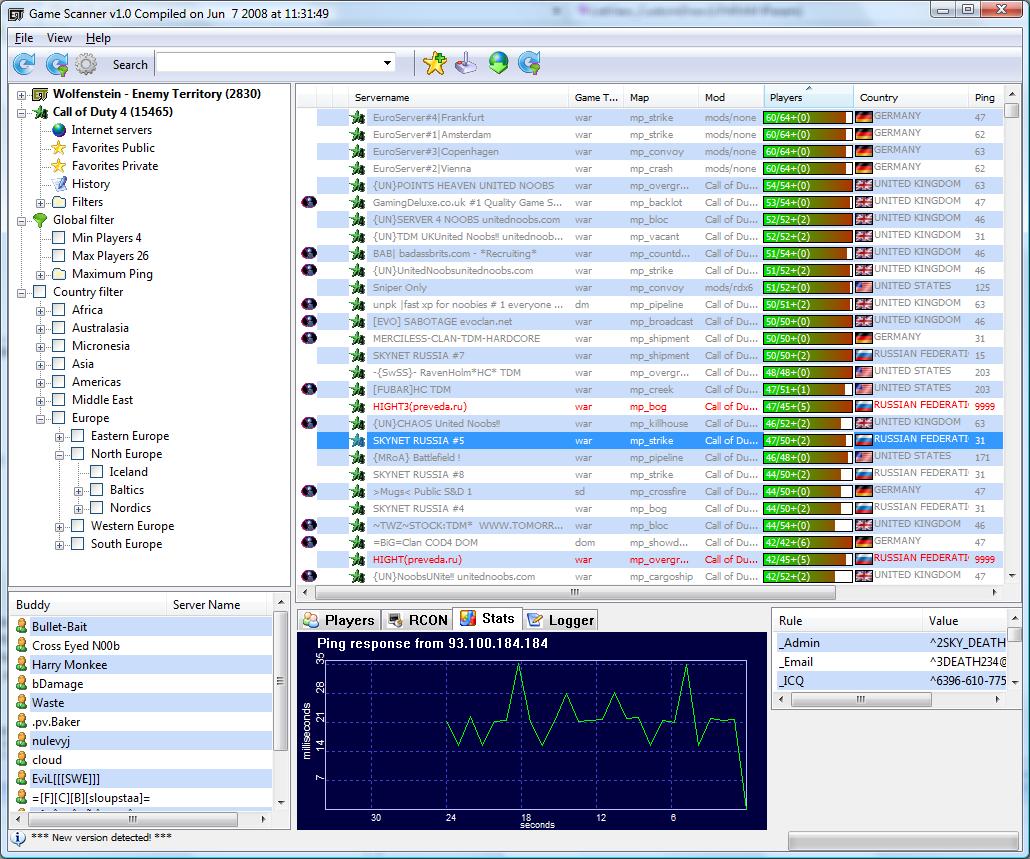Click the dark ball icon on the MERCILESS-CLAN-TDM-HARDCORE row
The width and height of the screenshot is (1030, 859).
[x=309, y=338]
